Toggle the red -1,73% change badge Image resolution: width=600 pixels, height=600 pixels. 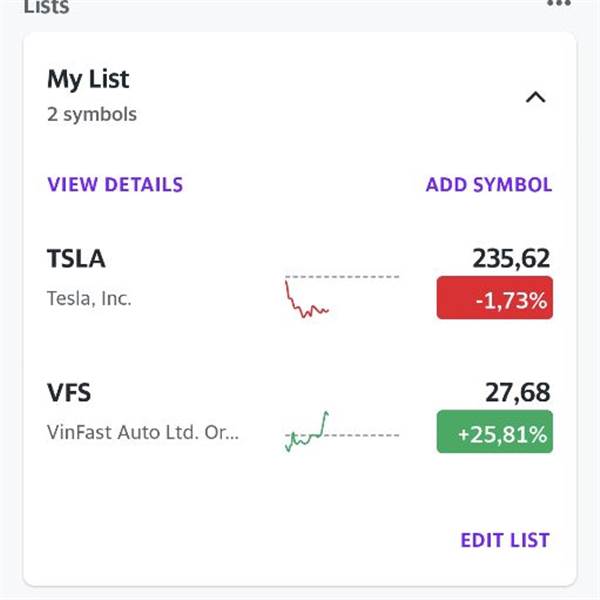494,299
